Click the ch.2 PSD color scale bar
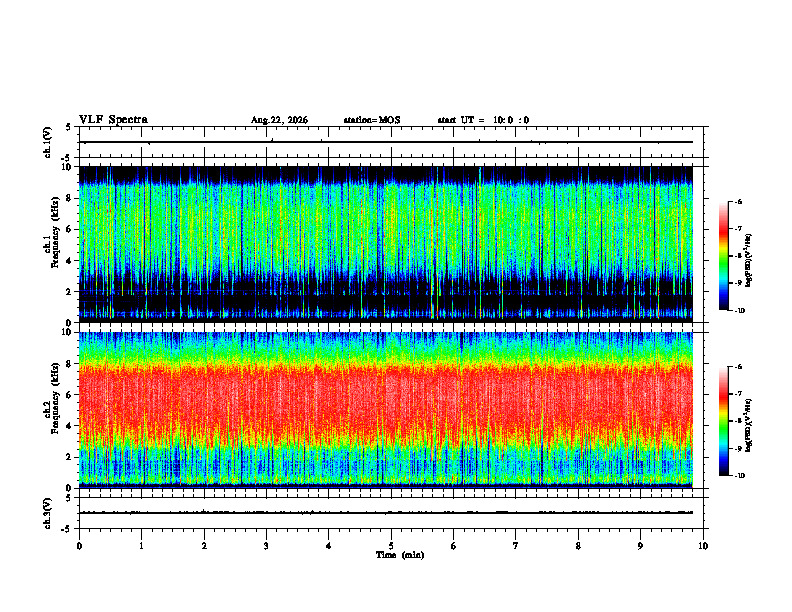The width and height of the screenshot is (792, 612). tap(723, 421)
